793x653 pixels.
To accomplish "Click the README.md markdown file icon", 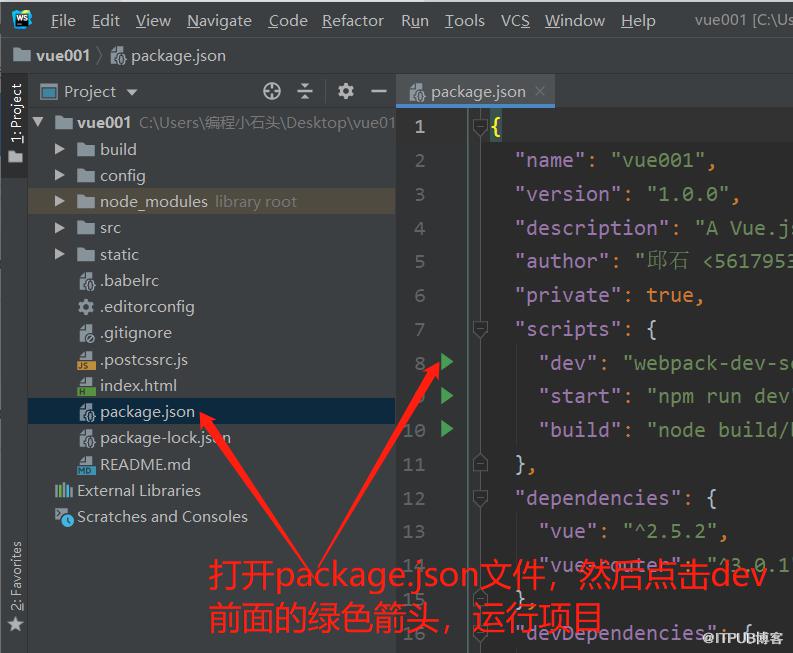I will pyautogui.click(x=86, y=465).
